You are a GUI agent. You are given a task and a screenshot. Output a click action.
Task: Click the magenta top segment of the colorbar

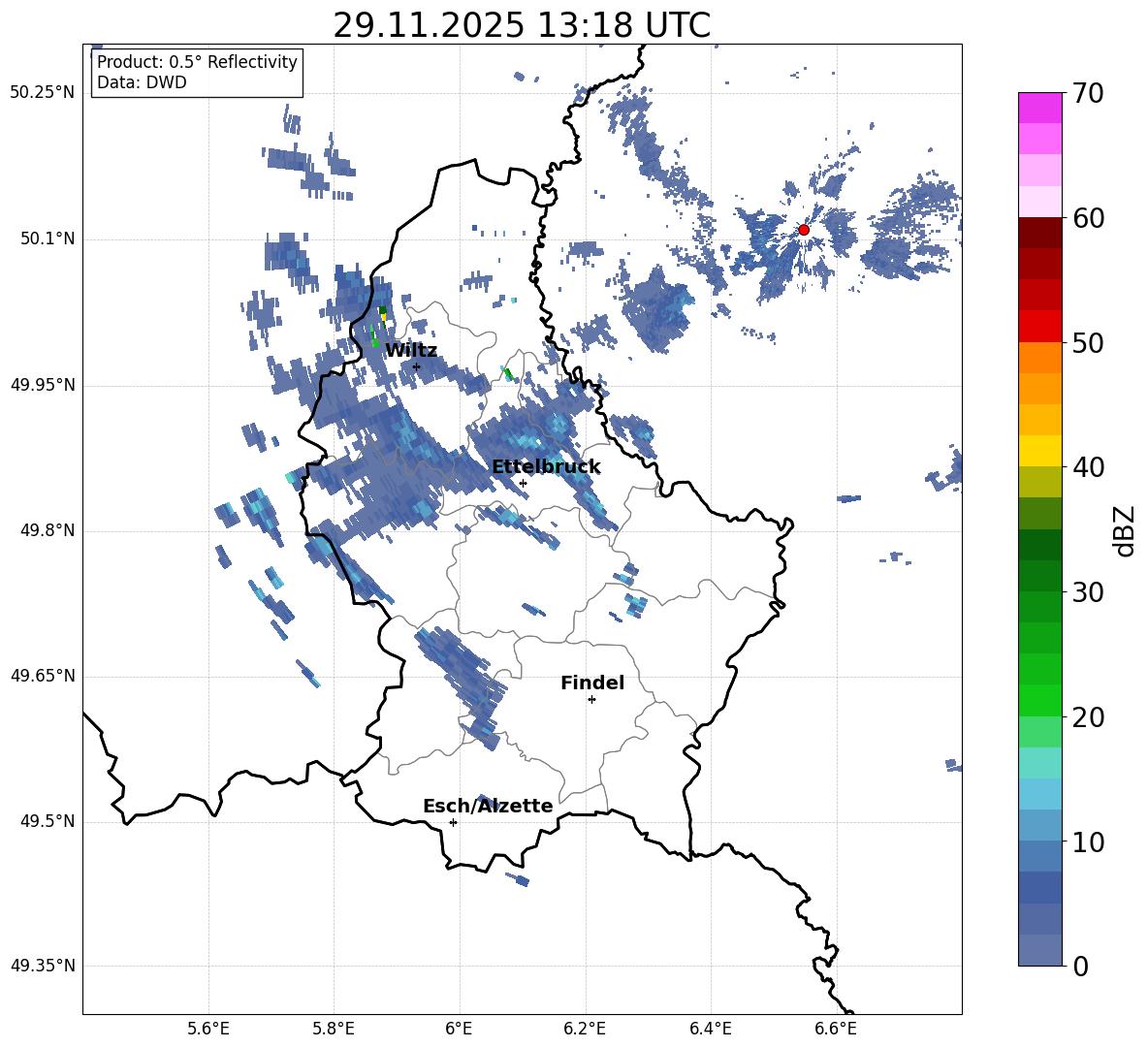pos(1039,108)
